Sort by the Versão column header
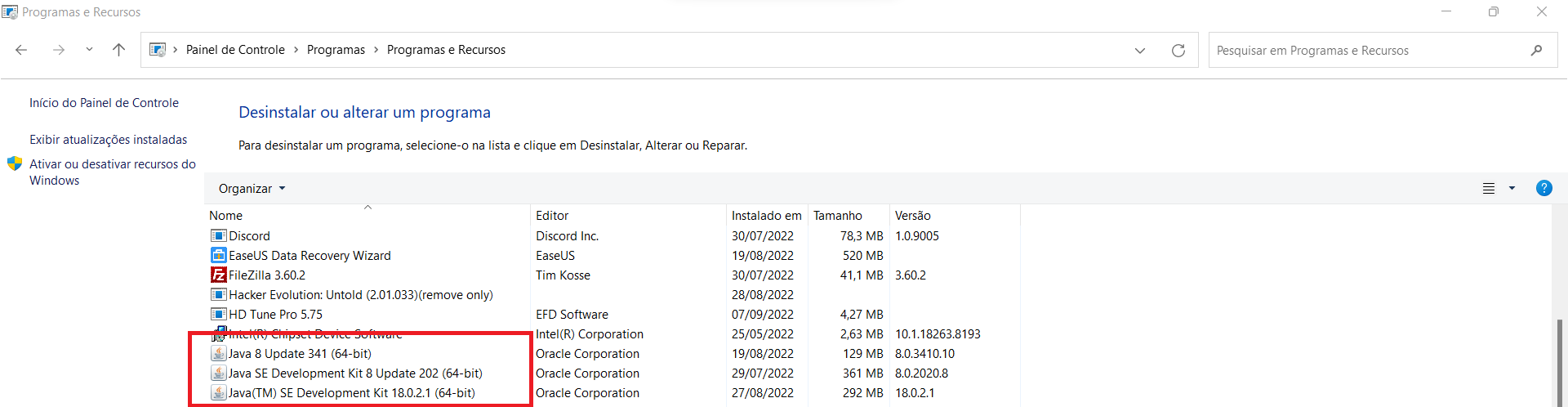The image size is (1568, 407). click(x=955, y=216)
